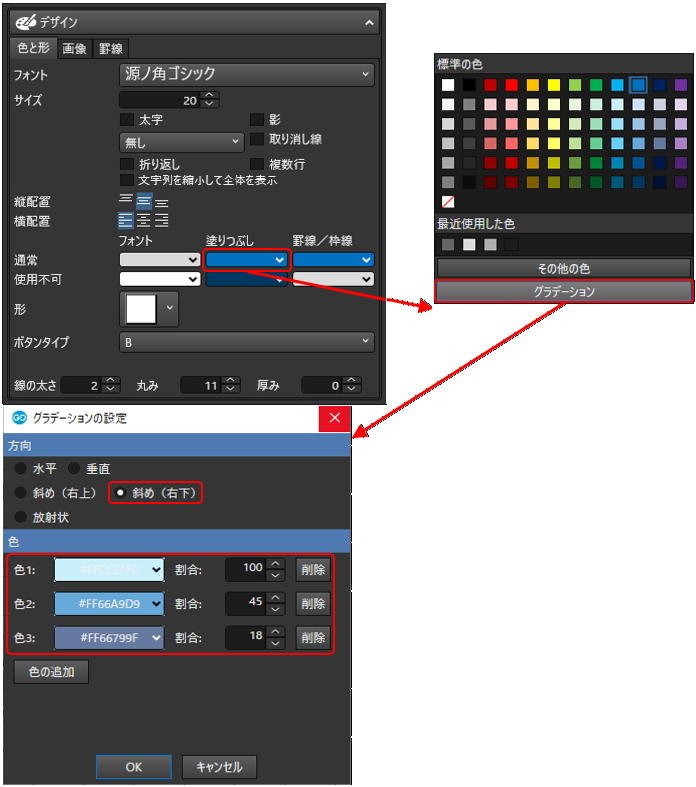Set horizontal alignment to left
Image resolution: width=696 pixels, height=787 pixels.
tap(126, 220)
